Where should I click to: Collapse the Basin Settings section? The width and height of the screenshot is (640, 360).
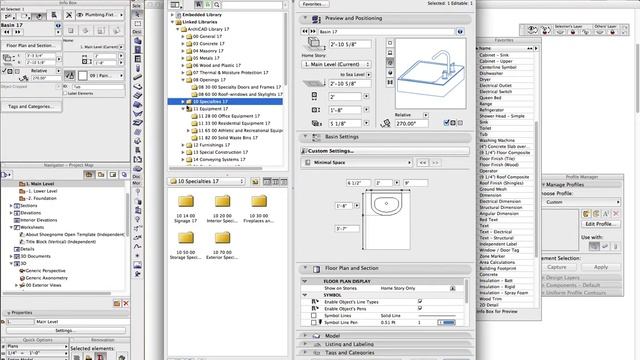[x=305, y=137]
